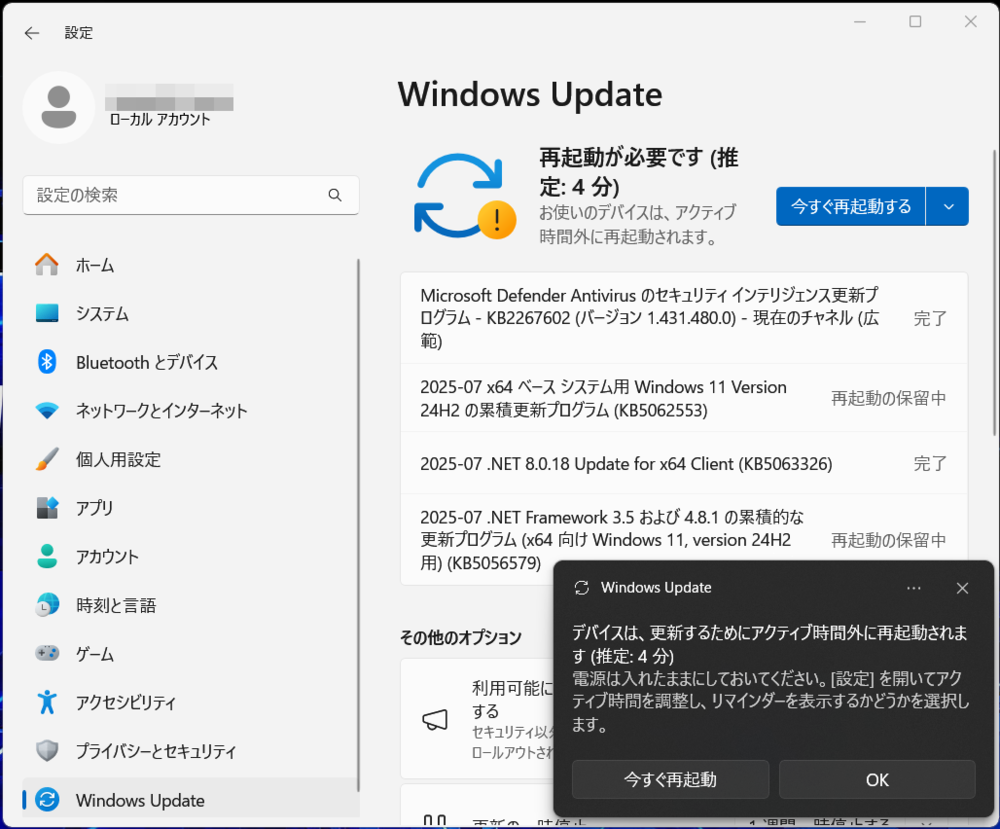The height and width of the screenshot is (829, 1000).
Task: Click 再起動の保留中 status for KB5062553
Action: coord(888,398)
